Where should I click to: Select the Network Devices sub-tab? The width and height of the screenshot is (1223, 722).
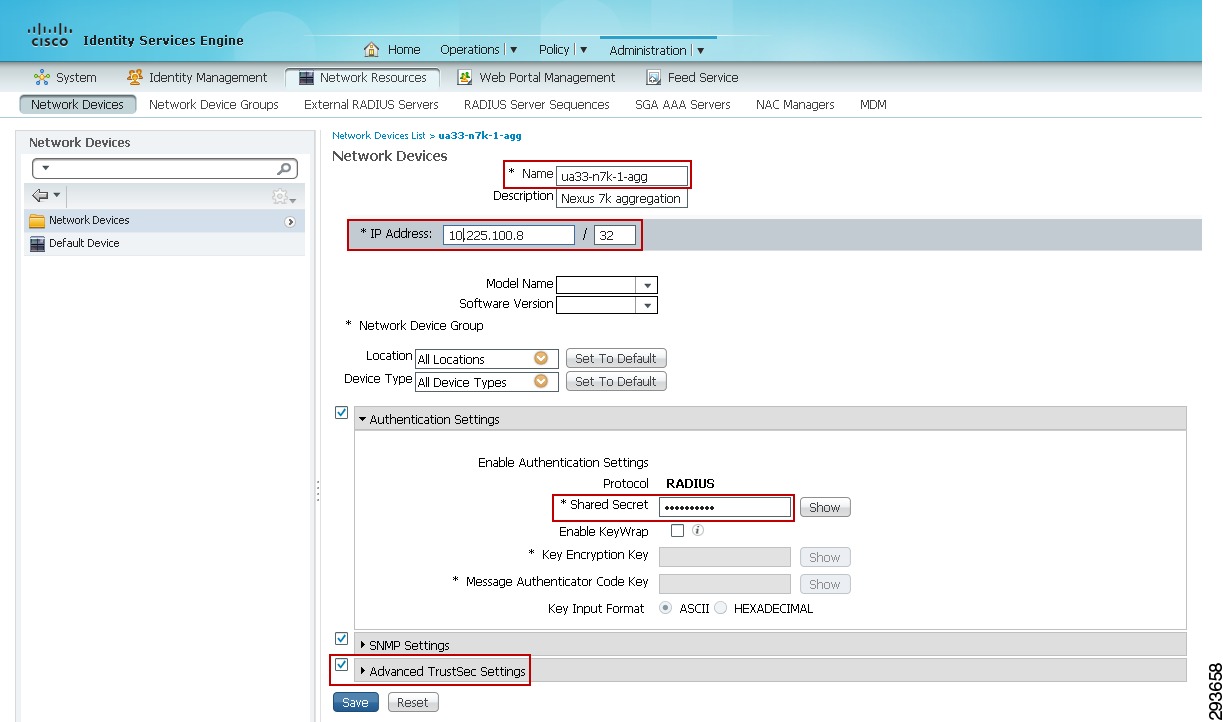[77, 104]
